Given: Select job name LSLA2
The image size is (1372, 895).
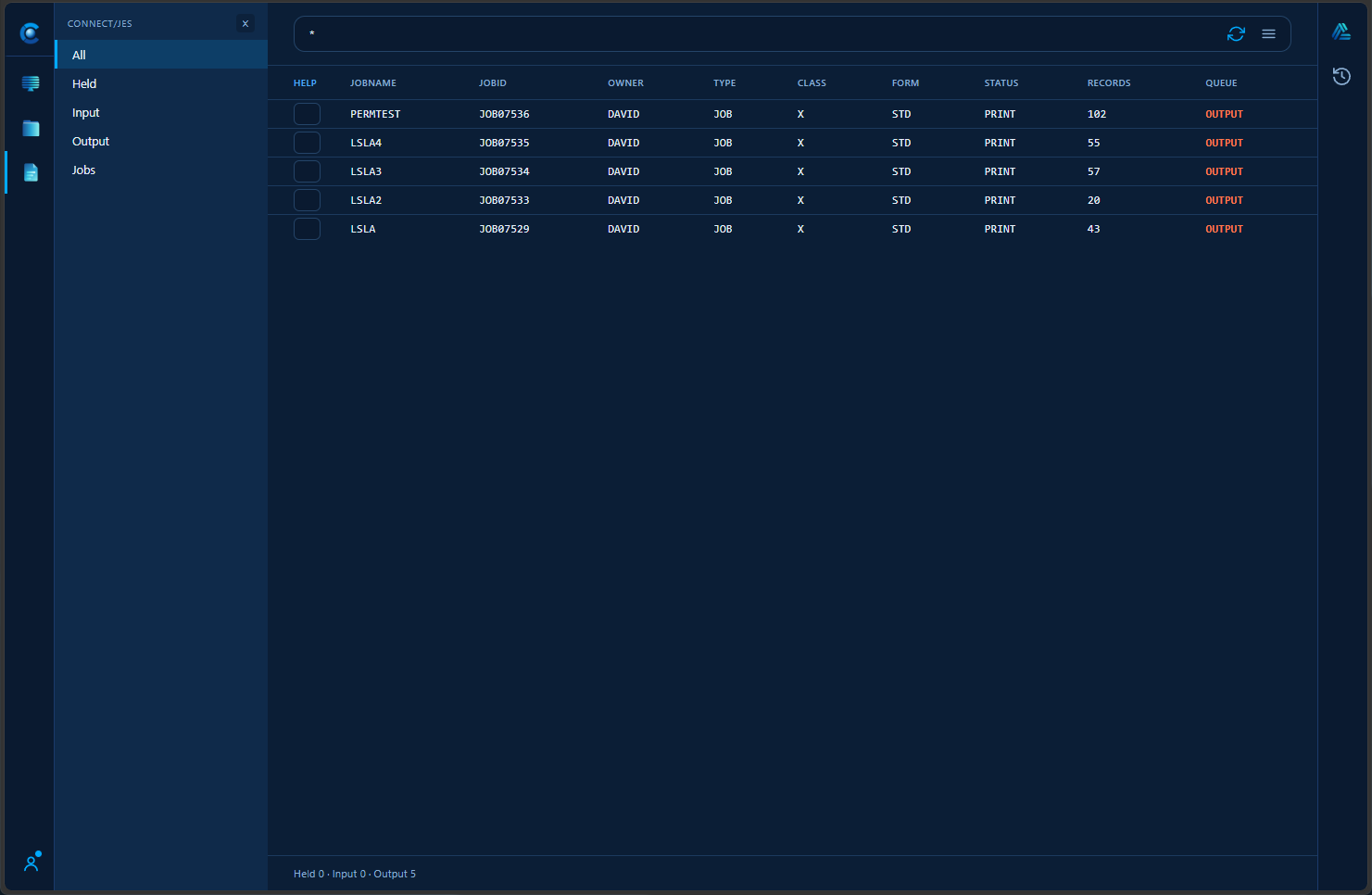Looking at the screenshot, I should click(366, 200).
